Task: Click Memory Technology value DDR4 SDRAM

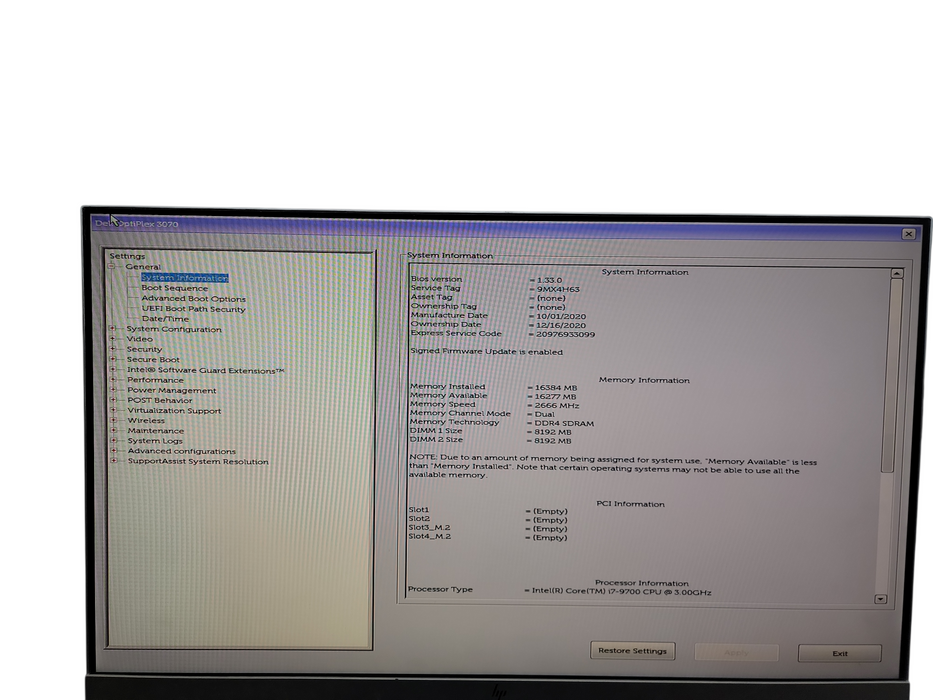Action: tap(563, 423)
